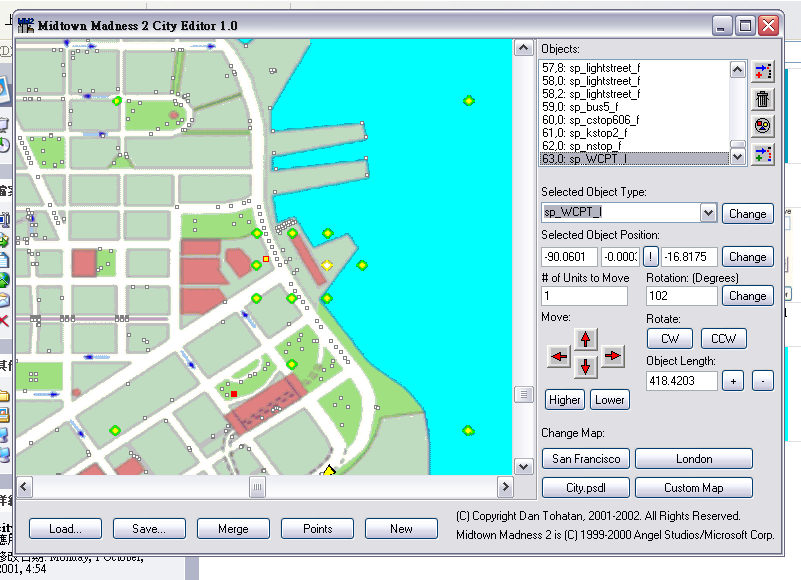Click the trash can delete object icon
Viewport: 801px width, 580px height.
(763, 98)
